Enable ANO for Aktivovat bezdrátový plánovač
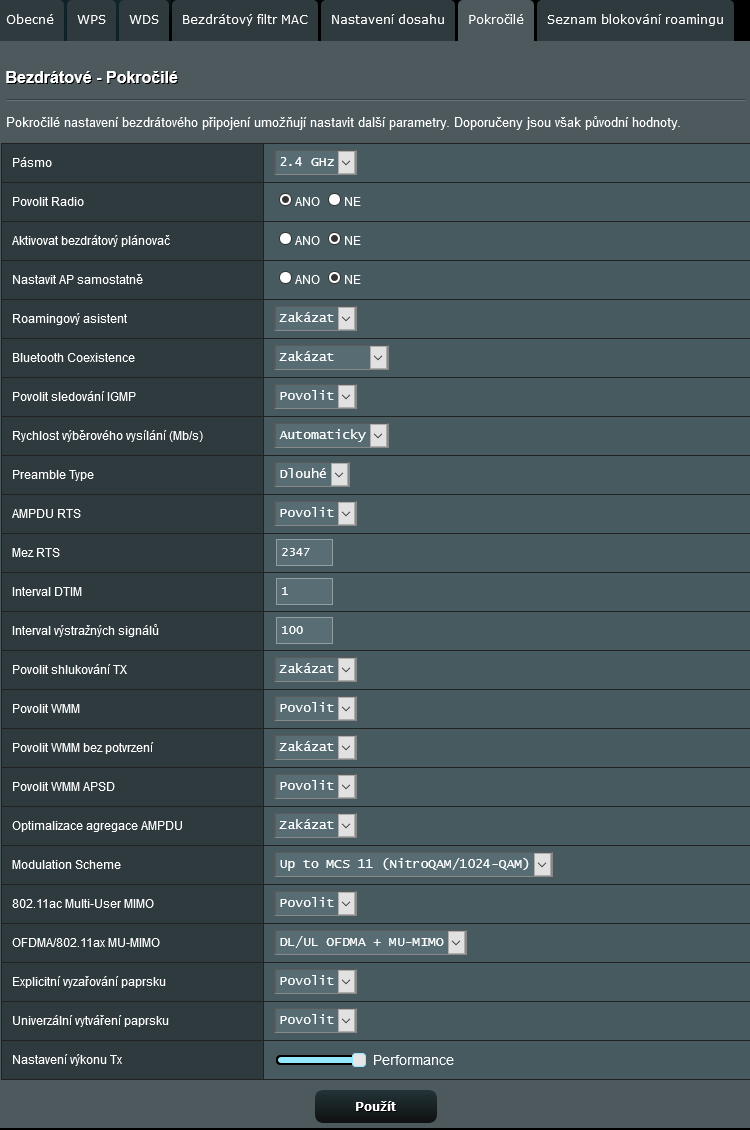This screenshot has height=1130, width=750. coord(286,239)
